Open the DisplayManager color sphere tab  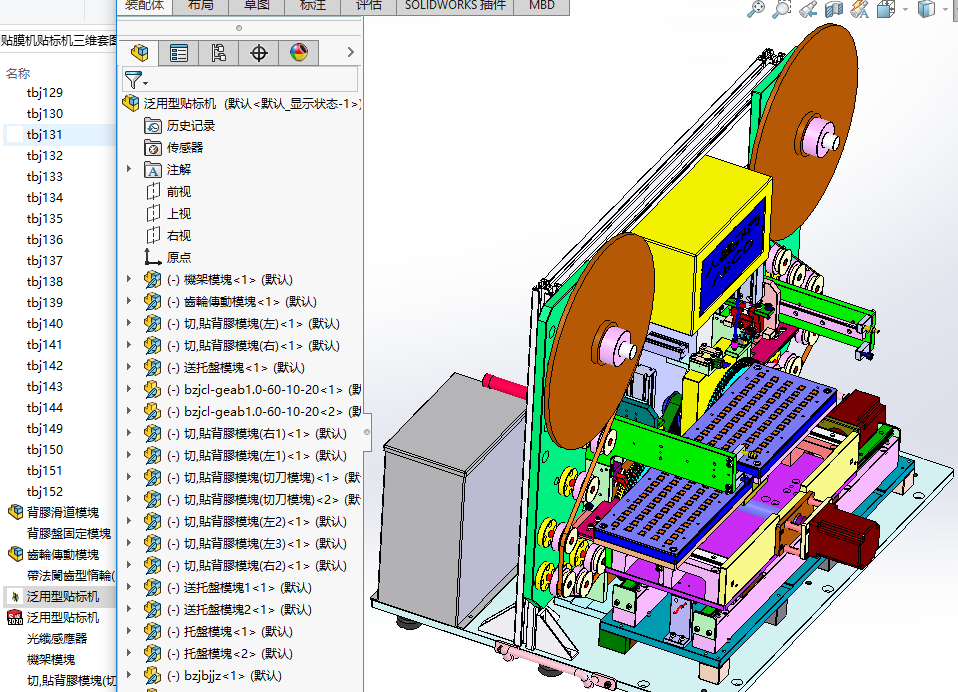pos(299,53)
